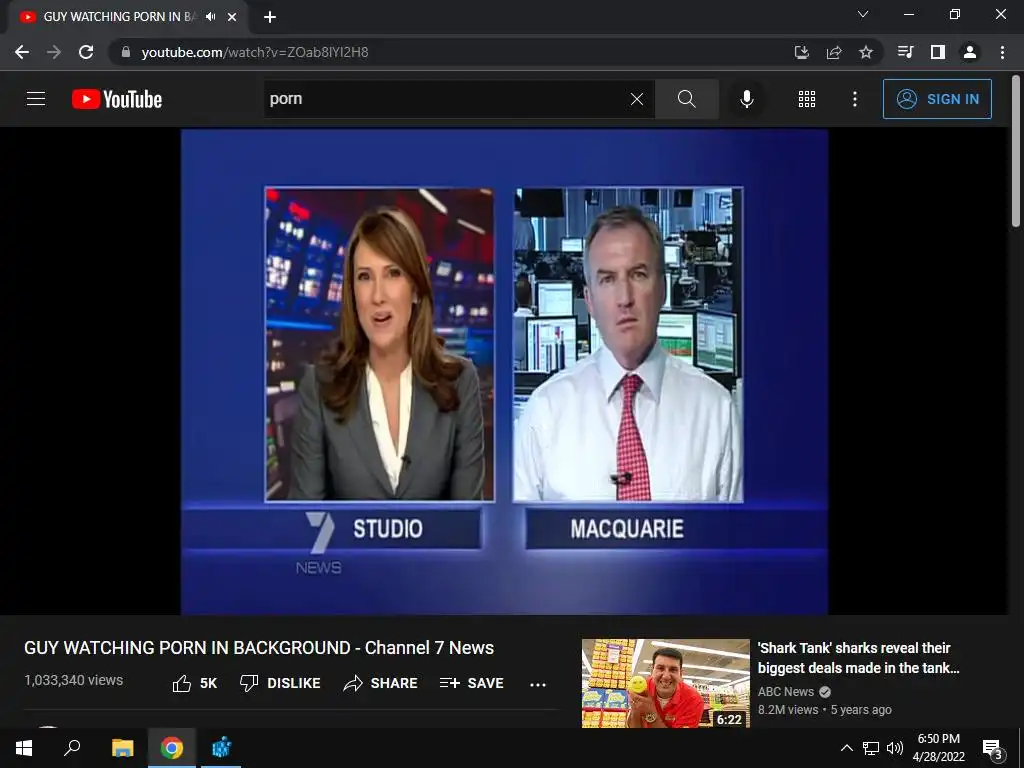
Task: Open the YouTube hamburger guide menu
Action: tap(36, 99)
